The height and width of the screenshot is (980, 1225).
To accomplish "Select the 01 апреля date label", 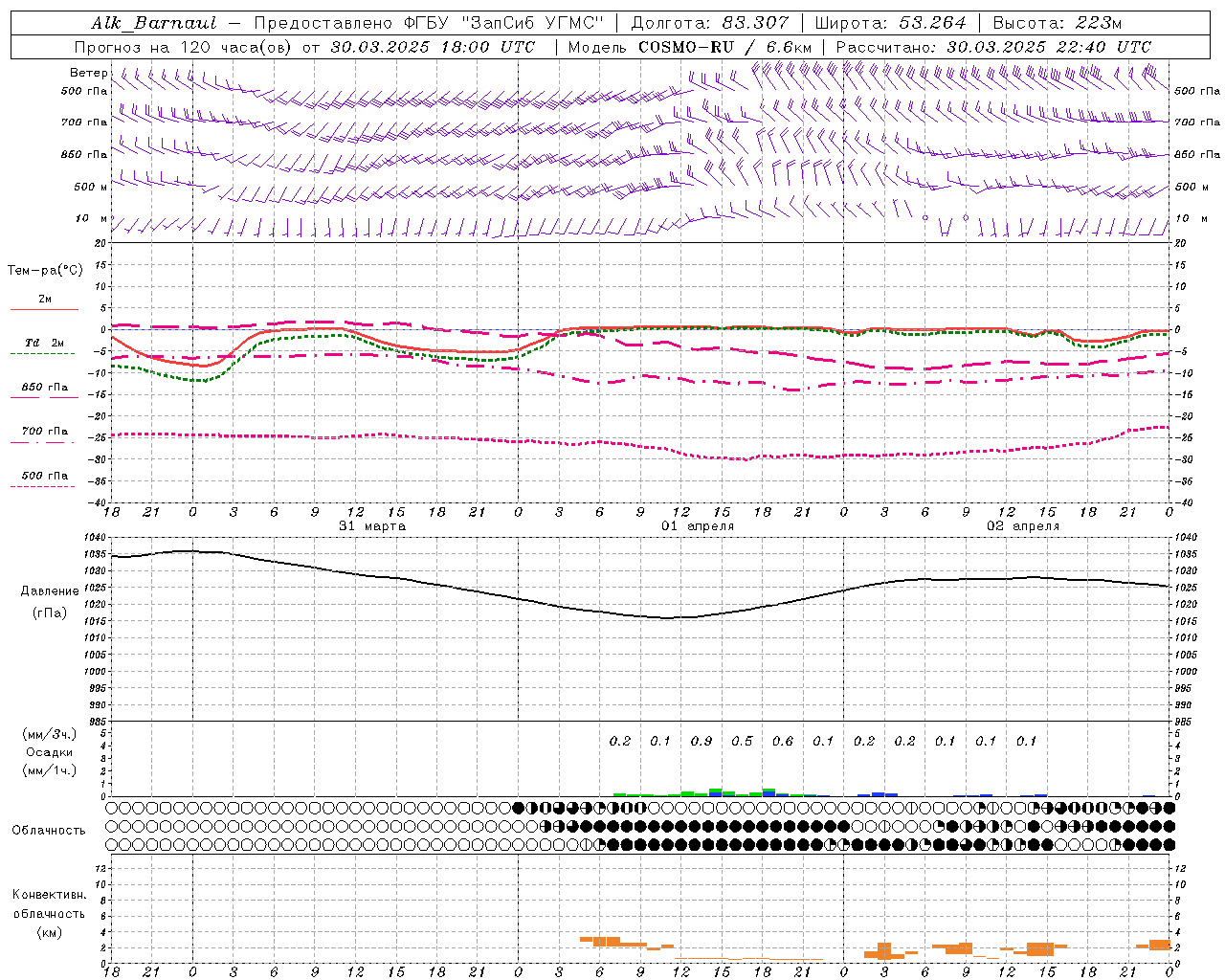I will [x=698, y=526].
